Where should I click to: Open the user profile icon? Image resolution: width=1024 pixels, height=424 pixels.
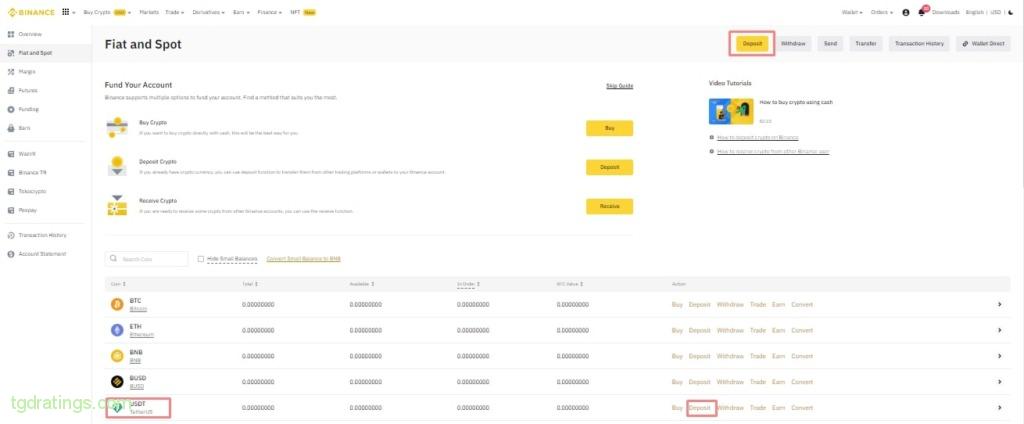[x=906, y=12]
